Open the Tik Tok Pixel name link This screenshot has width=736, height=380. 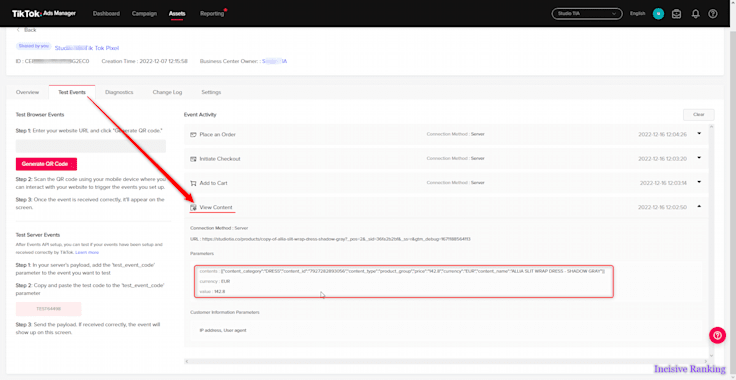coord(87,48)
